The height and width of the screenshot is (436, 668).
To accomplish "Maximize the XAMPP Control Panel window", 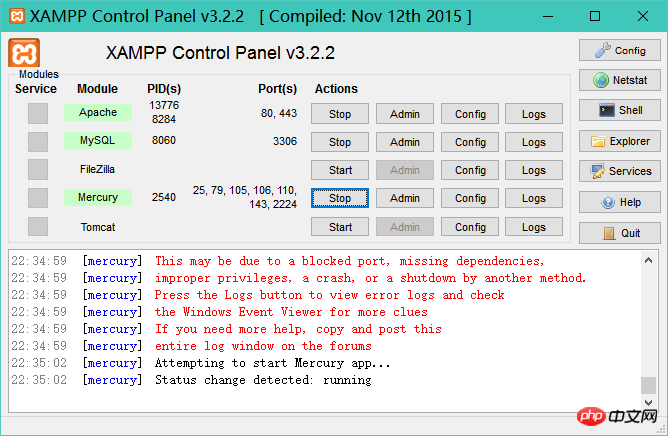I will click(595, 16).
